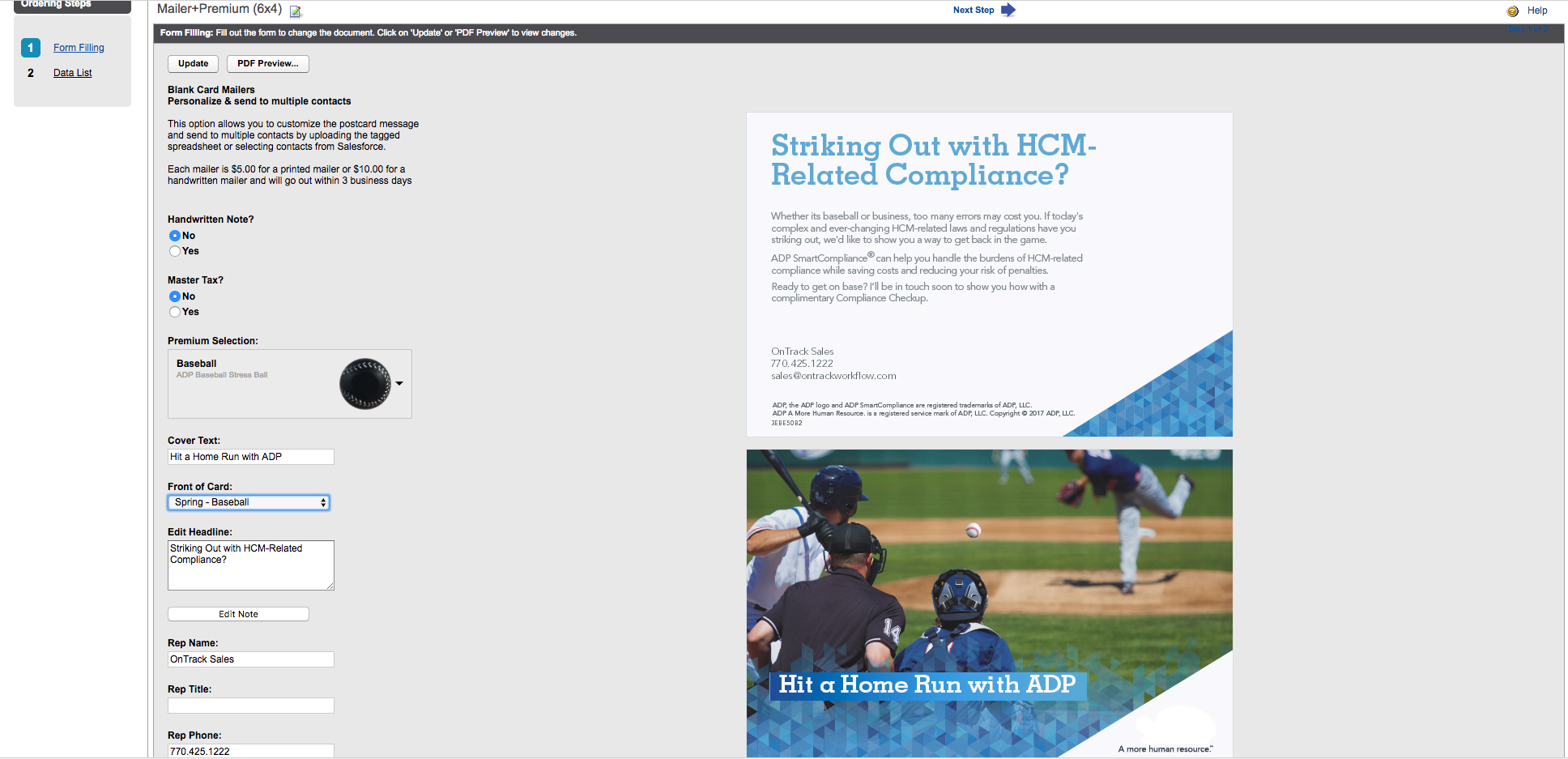The image size is (1568, 759).
Task: Open the Premium Selection Baseball dropdown
Action: coord(290,384)
